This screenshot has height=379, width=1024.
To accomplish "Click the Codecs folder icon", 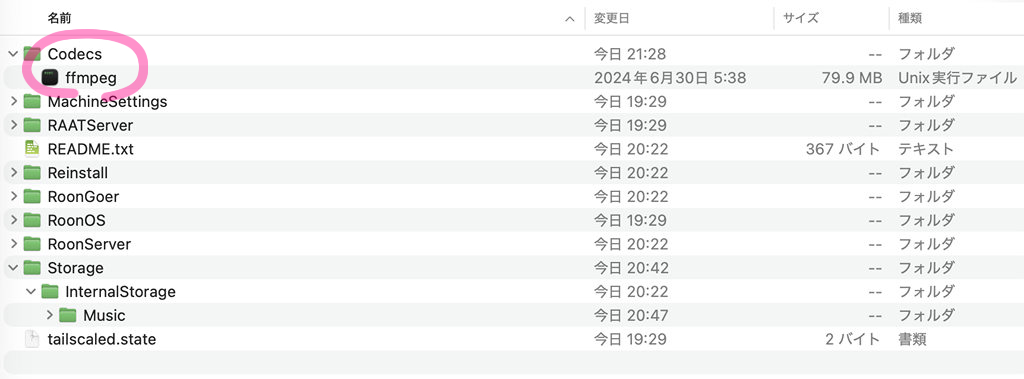I will tap(32, 54).
